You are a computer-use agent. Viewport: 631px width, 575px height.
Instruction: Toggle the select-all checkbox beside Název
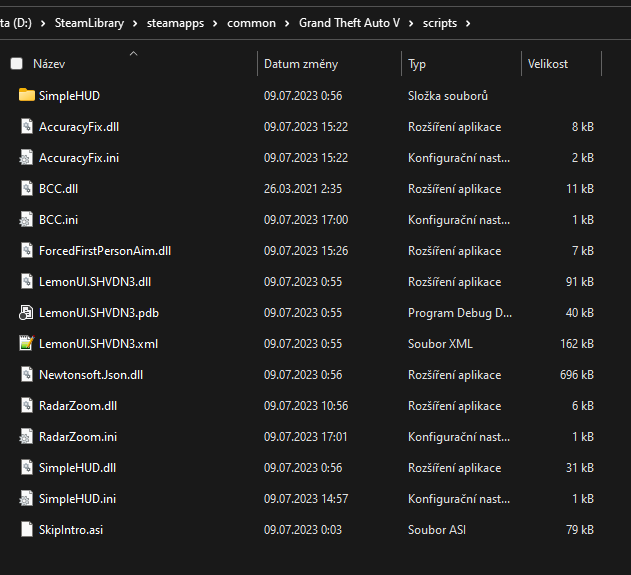(16, 64)
